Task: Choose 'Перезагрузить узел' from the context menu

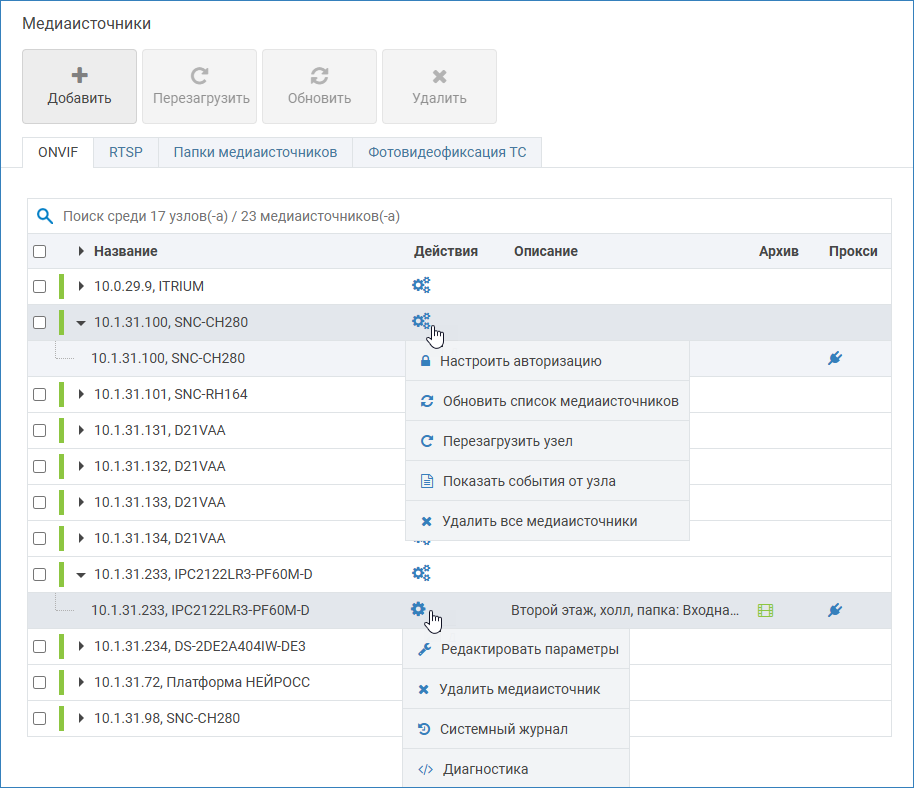Action: click(x=507, y=441)
